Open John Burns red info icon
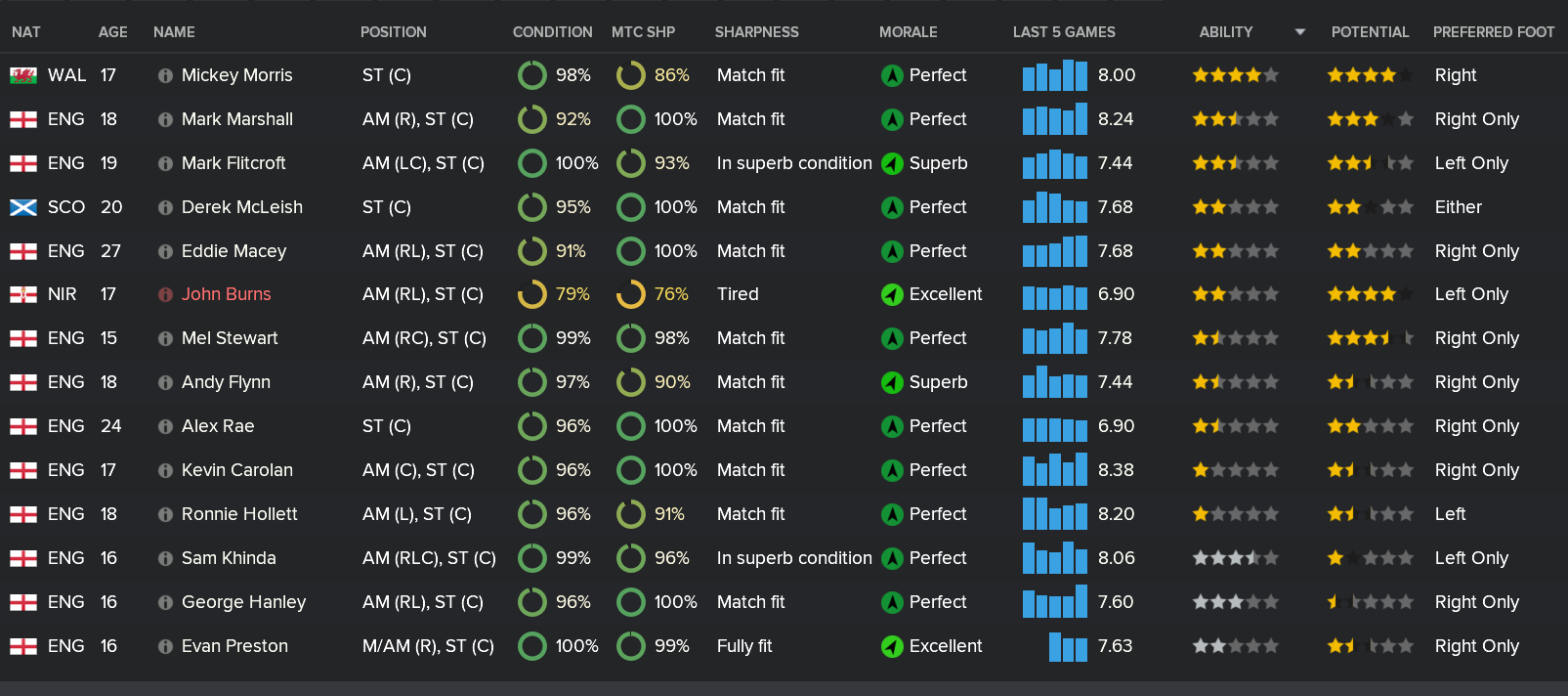1568x696 pixels. pos(165,294)
